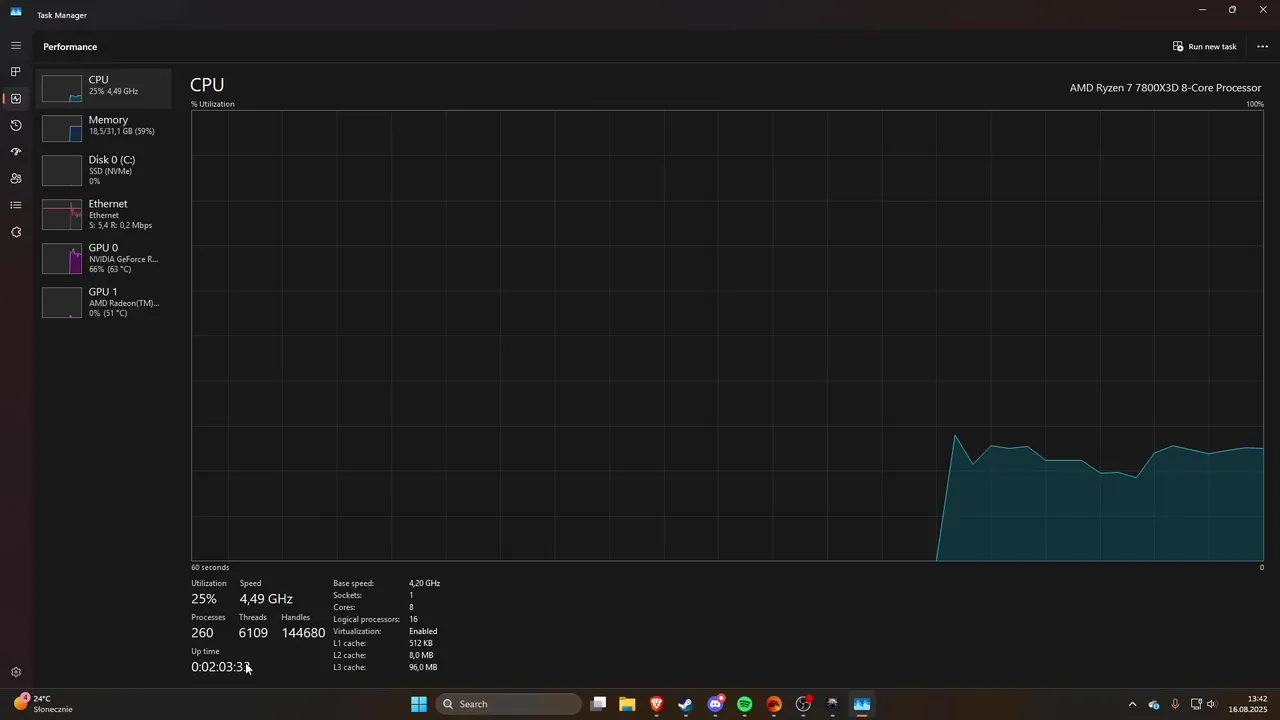Click the microphone icon in system tray

(1175, 704)
